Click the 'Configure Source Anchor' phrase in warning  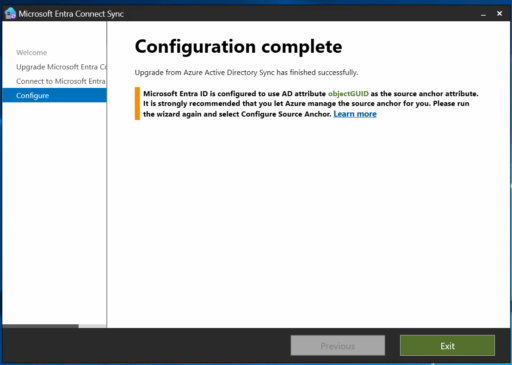pos(286,114)
